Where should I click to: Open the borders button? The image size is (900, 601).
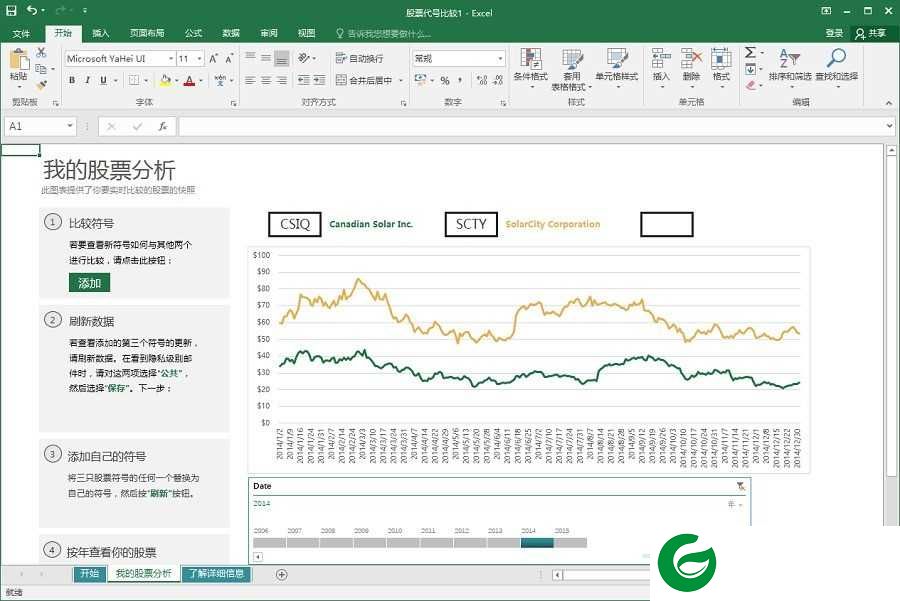(x=134, y=80)
